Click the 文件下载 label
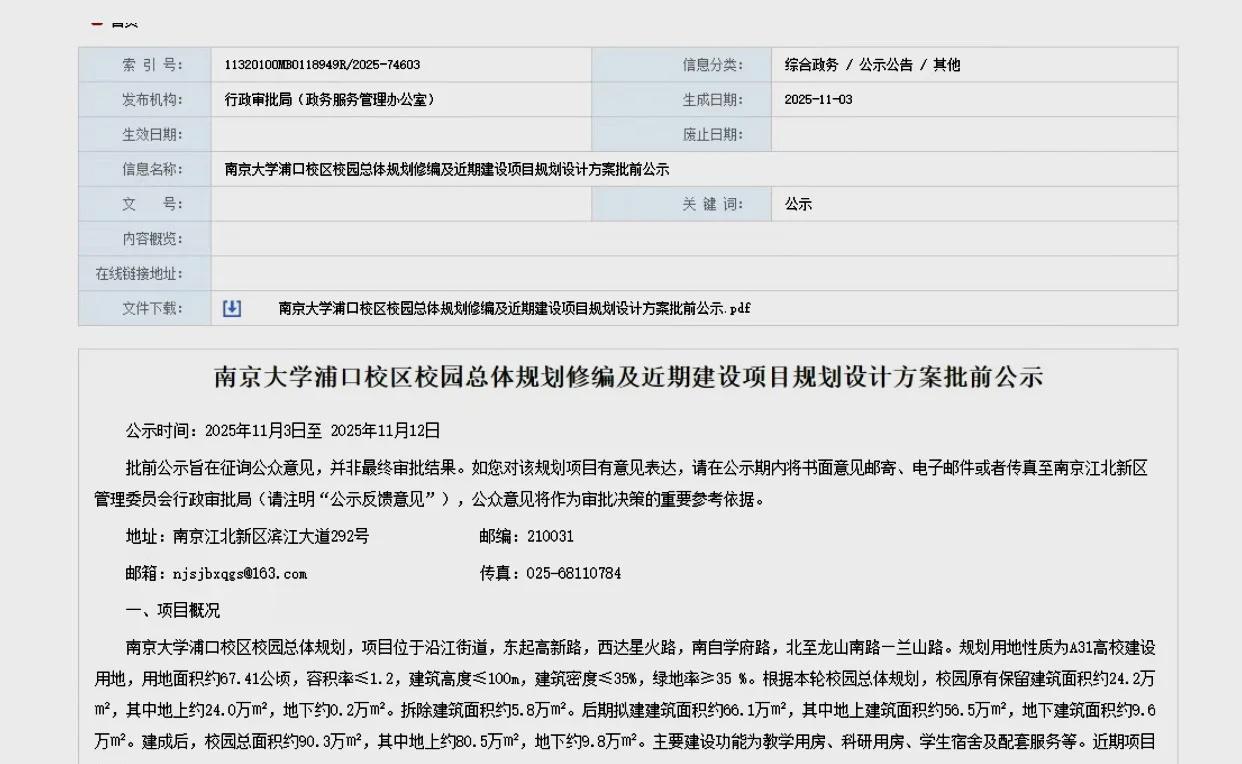Screen dimensions: 1242x764 click(153, 309)
